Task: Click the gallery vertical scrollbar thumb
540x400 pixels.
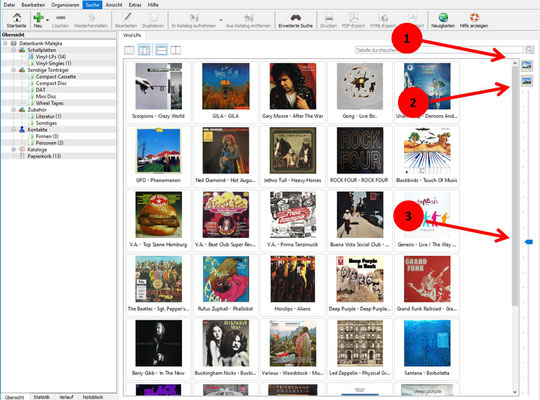Action: [x=515, y=185]
